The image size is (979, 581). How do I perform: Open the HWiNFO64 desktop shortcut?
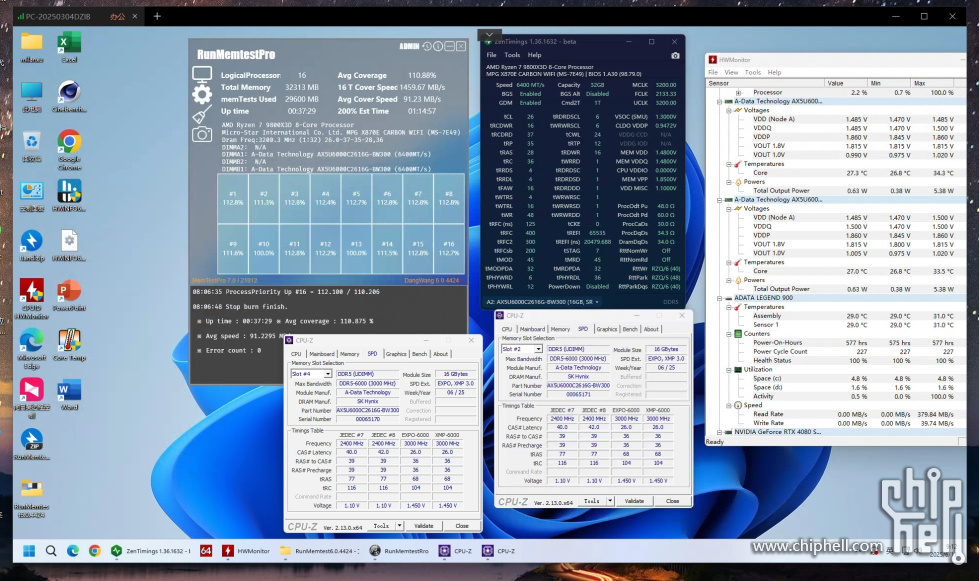click(69, 196)
